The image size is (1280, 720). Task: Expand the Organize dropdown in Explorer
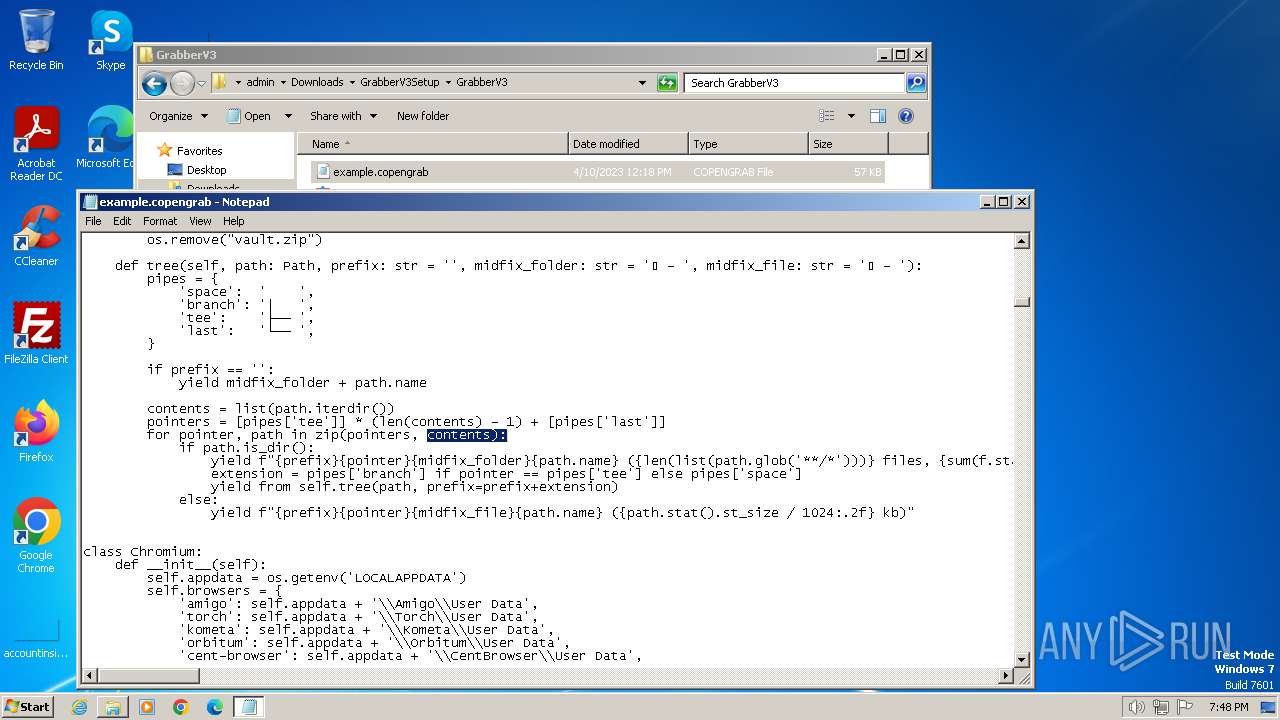[x=205, y=116]
